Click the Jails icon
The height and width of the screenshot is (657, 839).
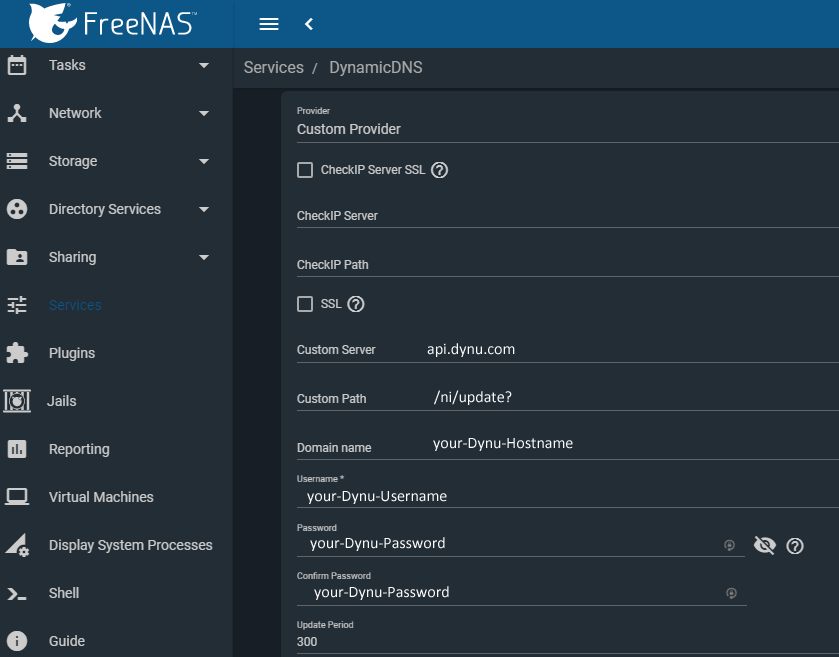pos(17,401)
